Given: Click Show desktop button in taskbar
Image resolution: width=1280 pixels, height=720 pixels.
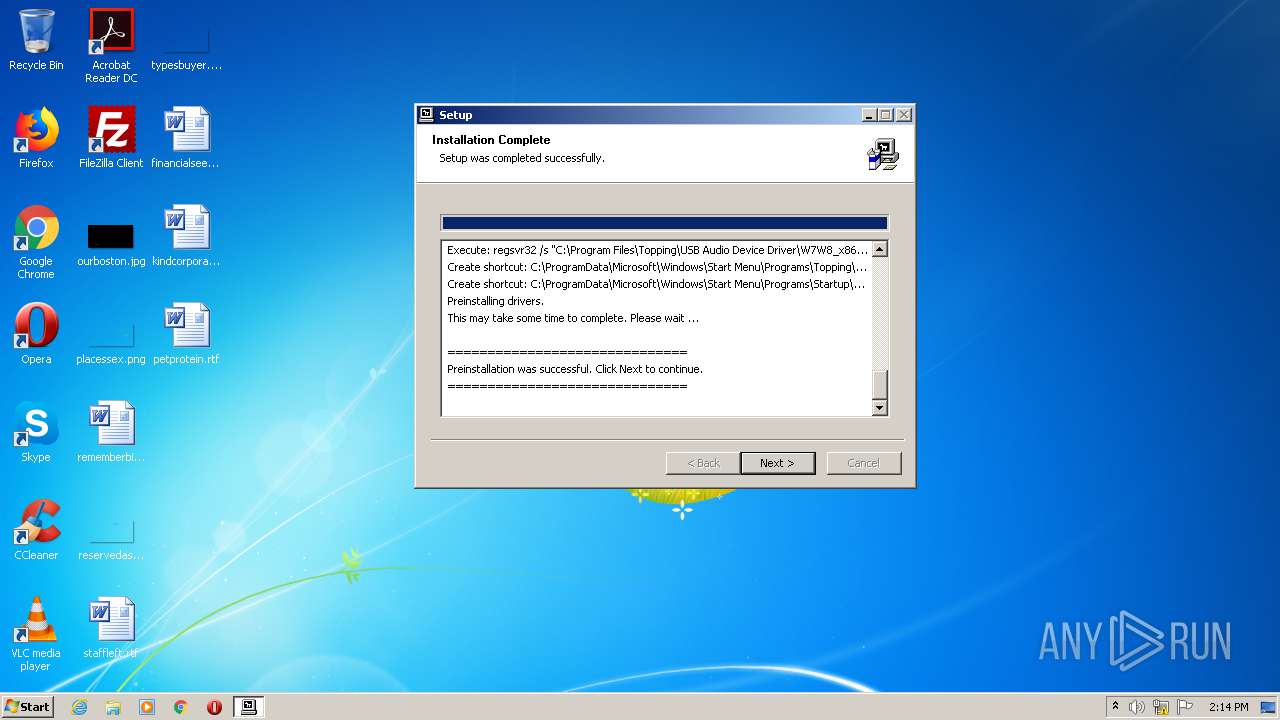Looking at the screenshot, I should (1269, 707).
